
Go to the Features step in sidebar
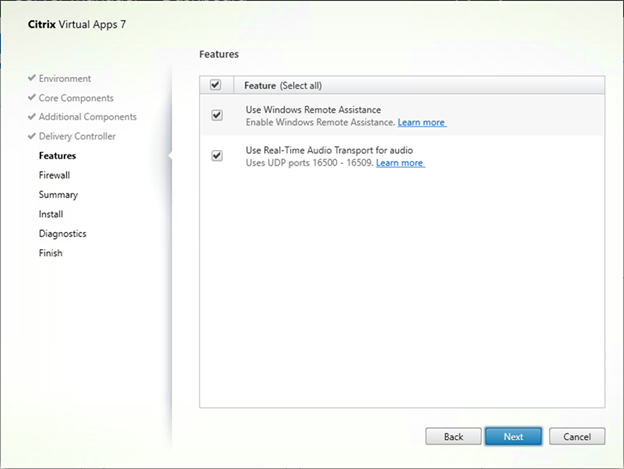pyautogui.click(x=57, y=156)
